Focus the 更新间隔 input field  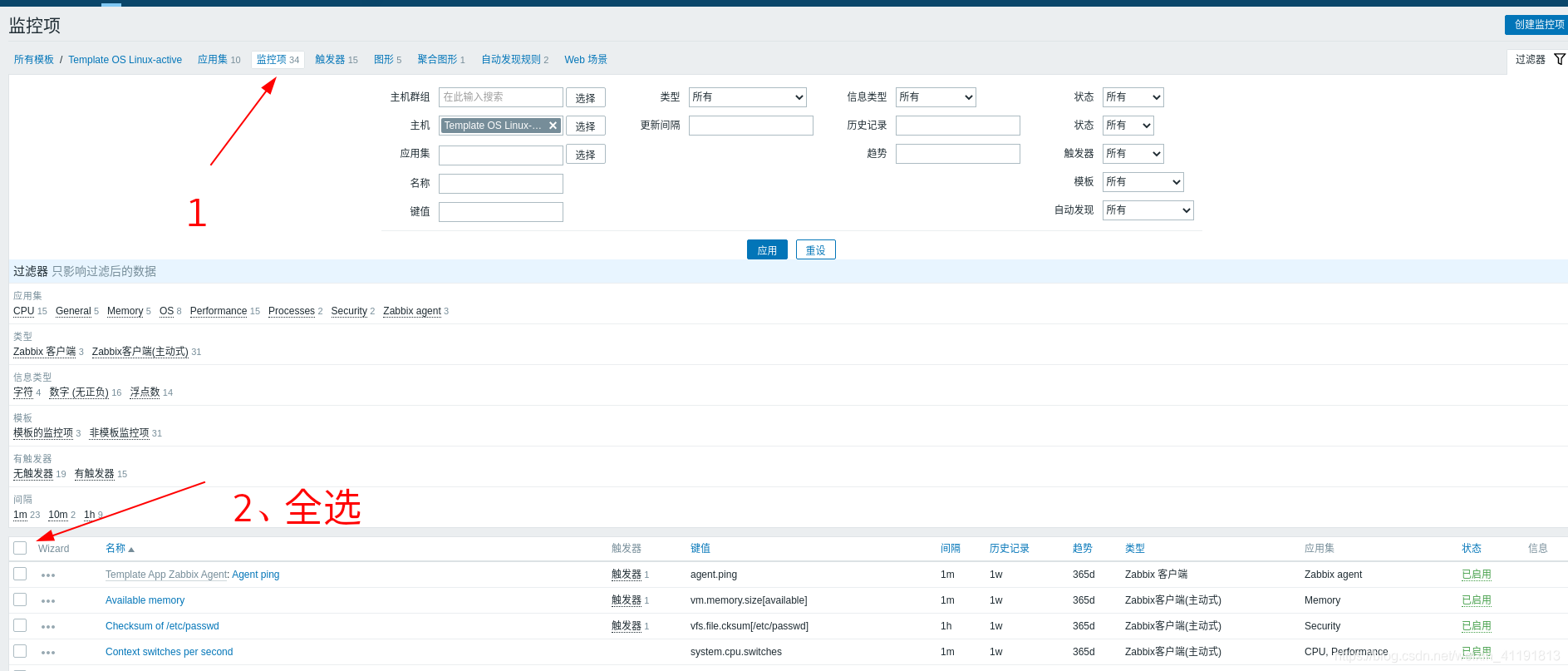tap(751, 126)
